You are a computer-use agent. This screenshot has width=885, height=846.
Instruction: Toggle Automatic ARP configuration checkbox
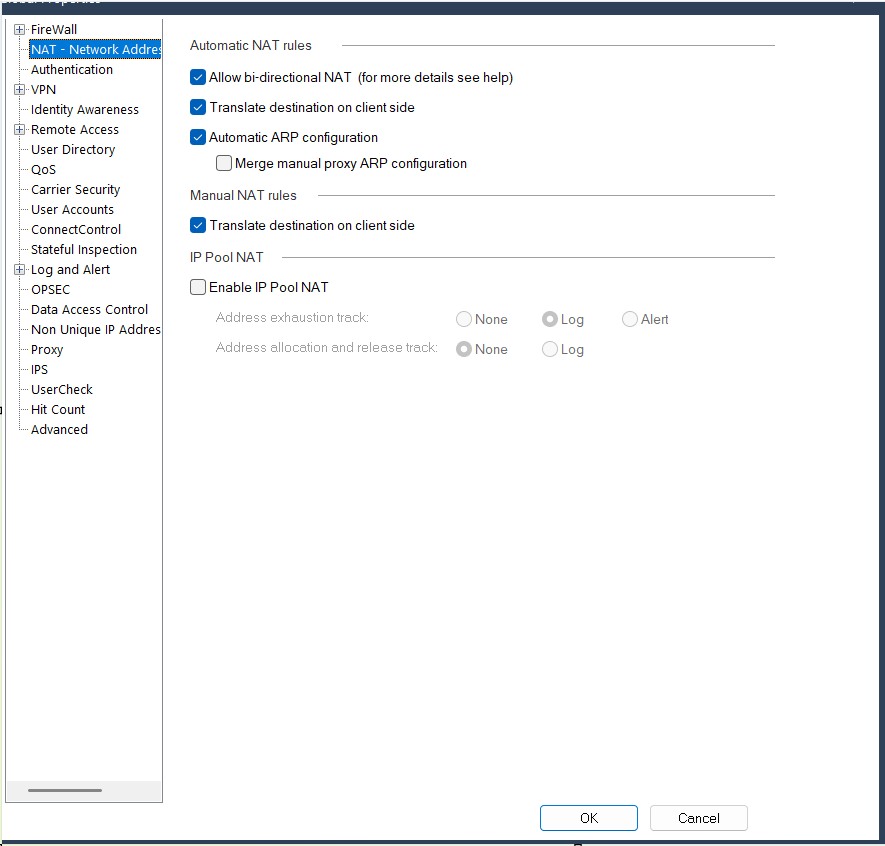coord(198,137)
